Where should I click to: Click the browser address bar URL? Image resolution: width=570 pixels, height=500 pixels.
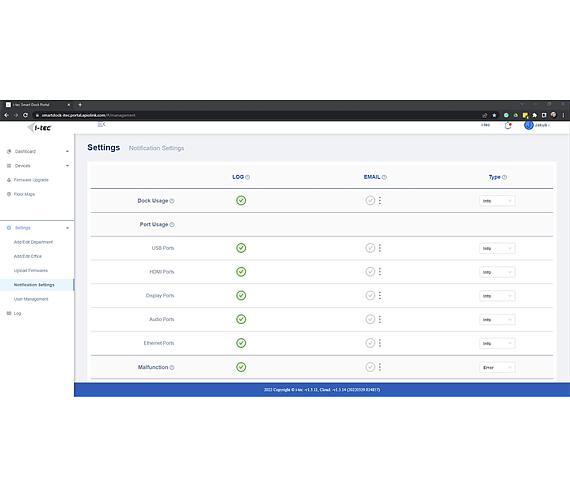click(x=88, y=115)
